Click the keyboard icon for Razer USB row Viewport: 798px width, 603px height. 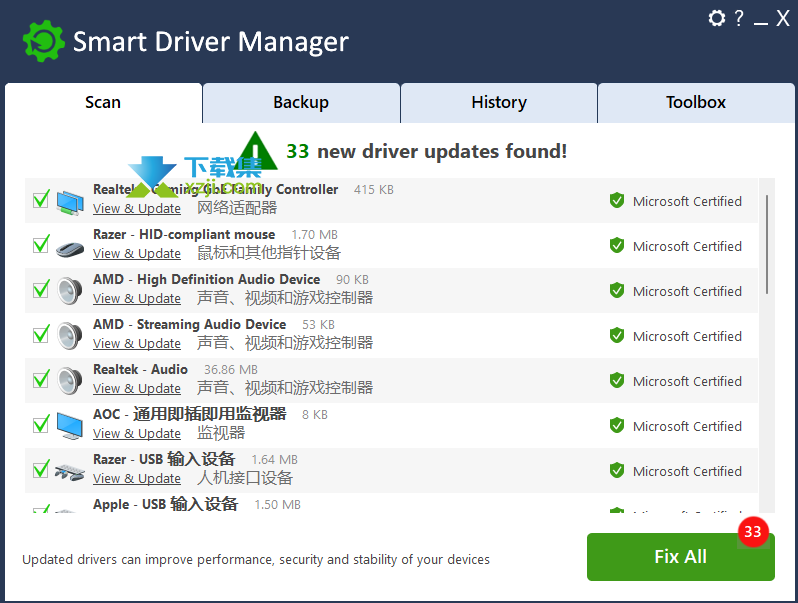(70, 472)
